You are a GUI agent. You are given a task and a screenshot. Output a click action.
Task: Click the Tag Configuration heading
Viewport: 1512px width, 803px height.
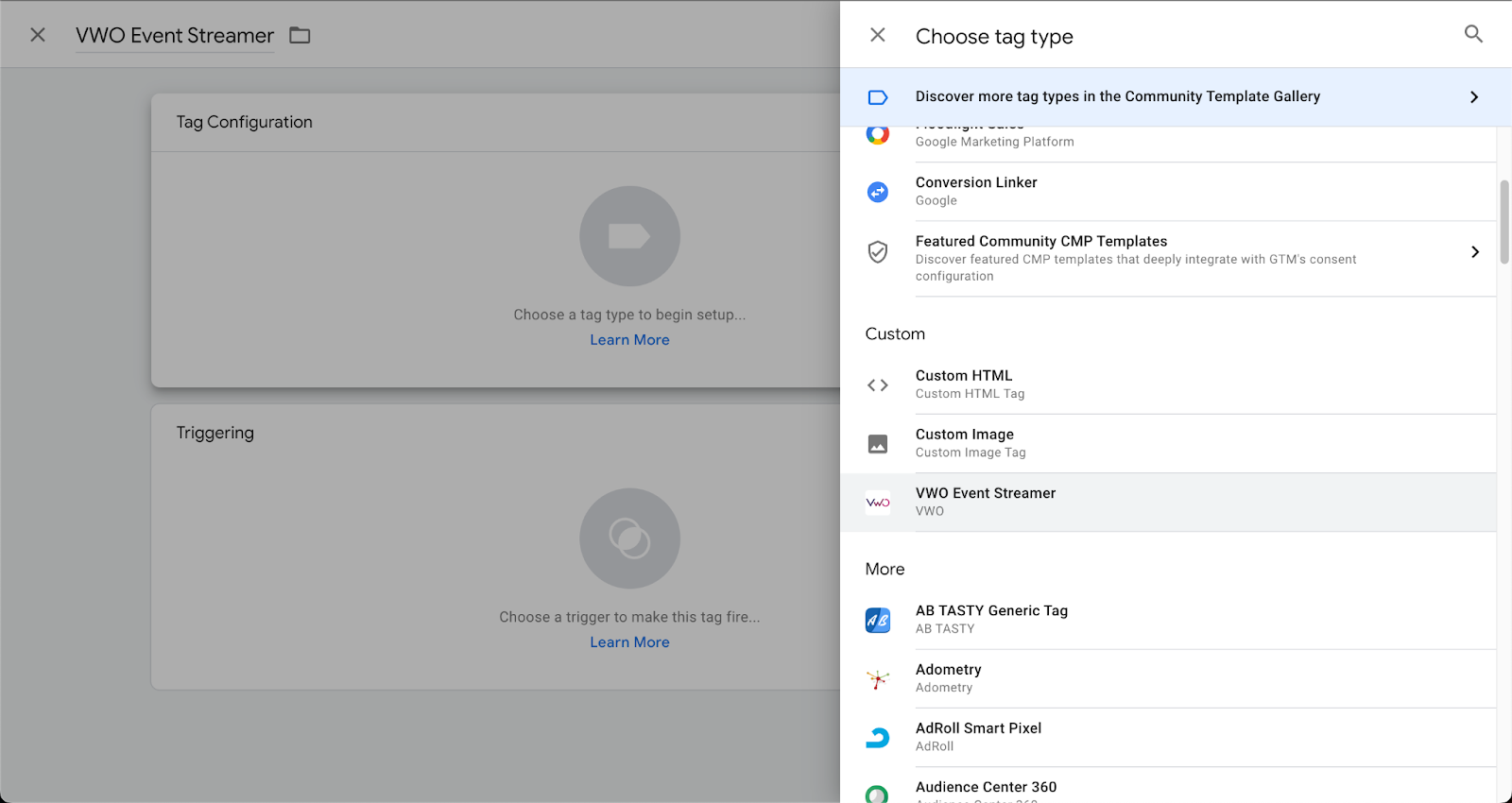pos(244,122)
